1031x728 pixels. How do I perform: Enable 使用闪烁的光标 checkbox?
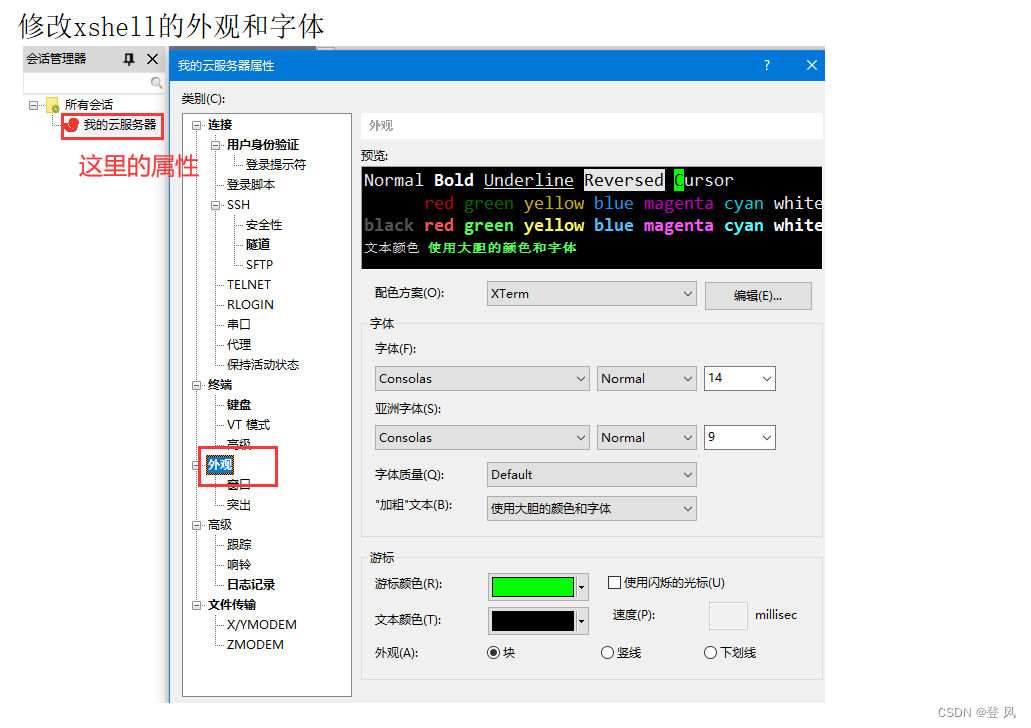click(614, 583)
